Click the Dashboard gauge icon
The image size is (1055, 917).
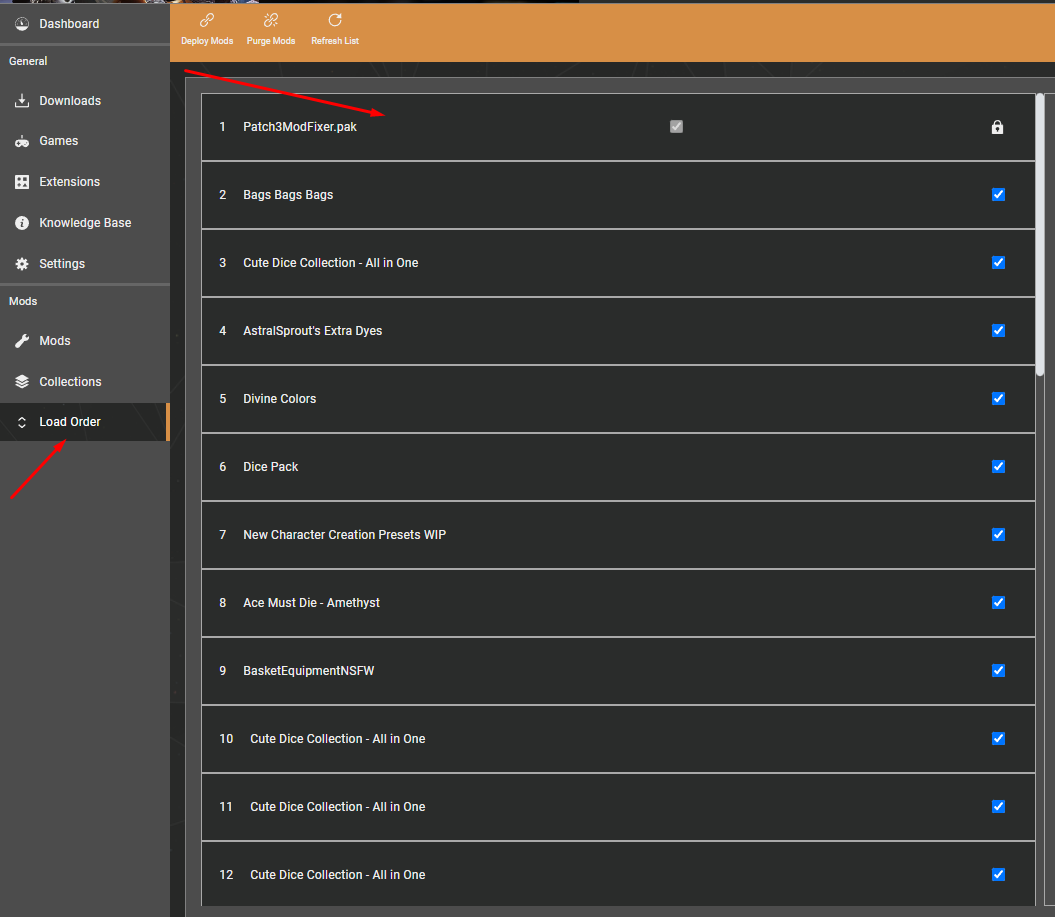22,24
